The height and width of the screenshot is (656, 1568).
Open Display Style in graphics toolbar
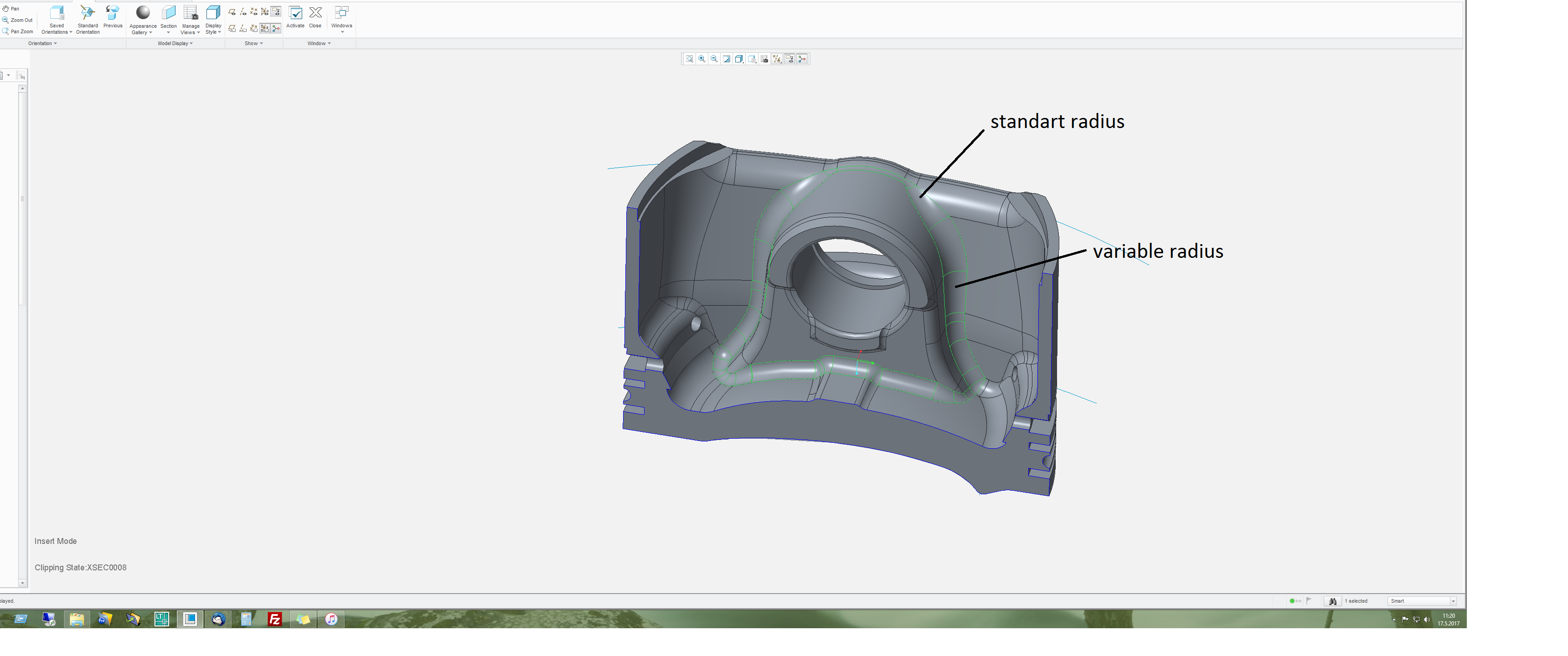click(739, 59)
